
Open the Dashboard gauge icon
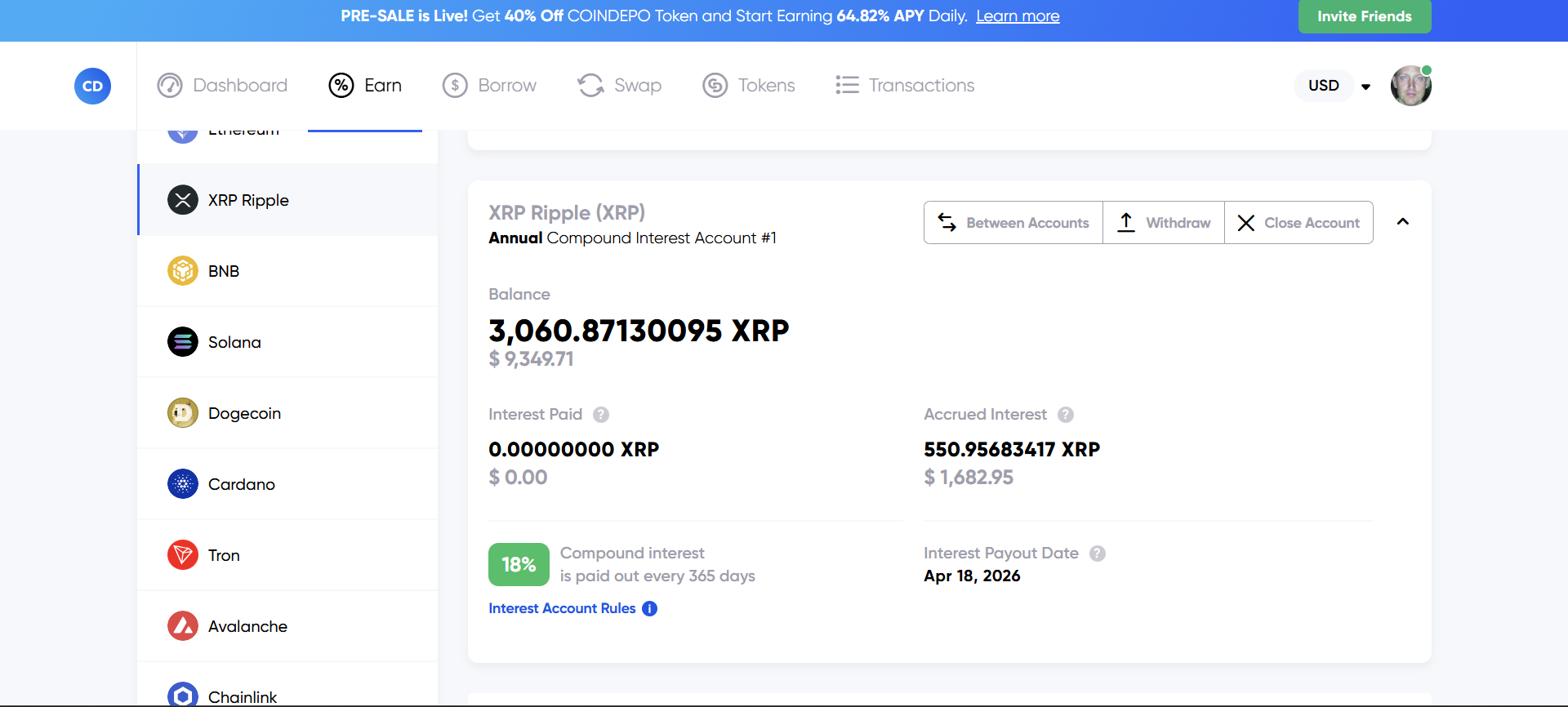170,85
